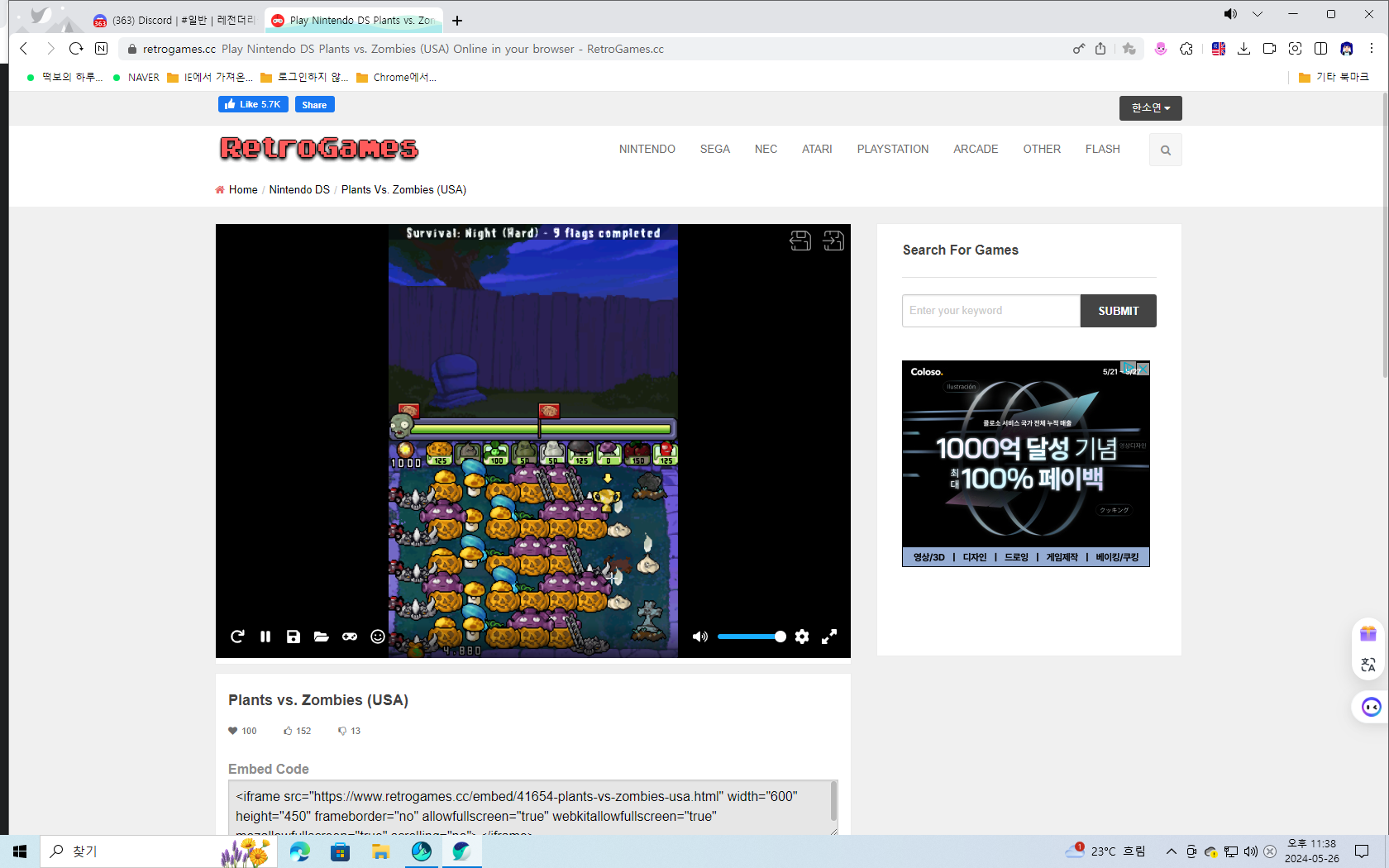Click the Facebook Share button
This screenshot has height=868, width=1389.
(314, 104)
